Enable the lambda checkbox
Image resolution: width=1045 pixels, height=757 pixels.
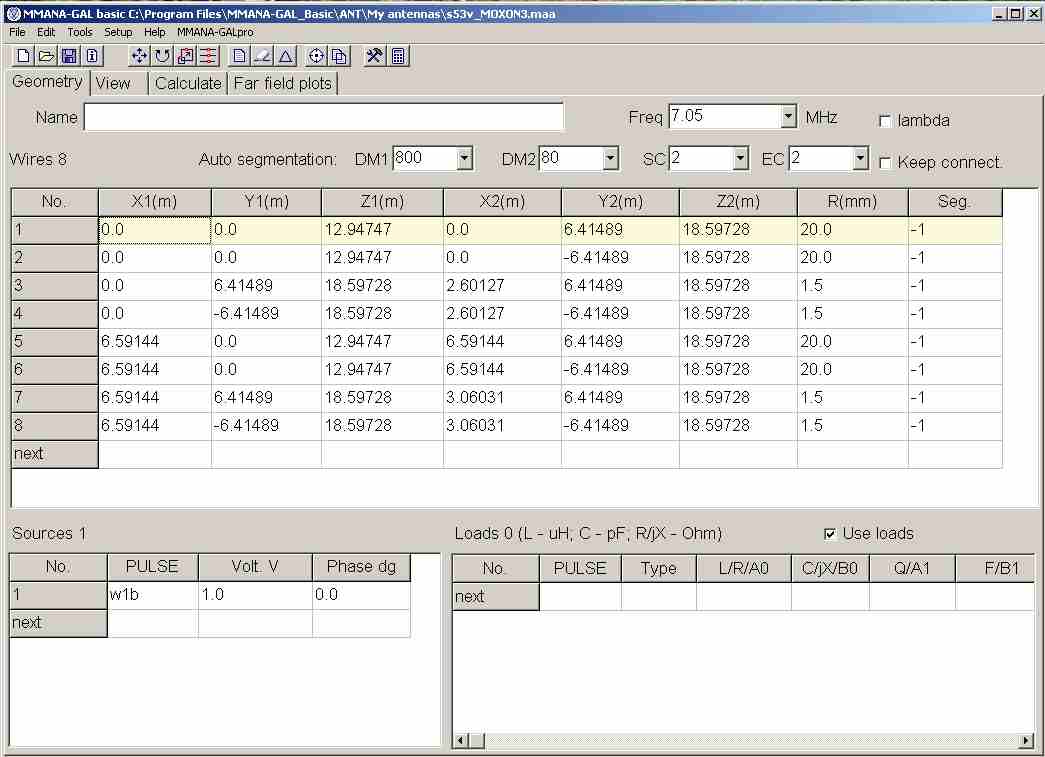(885, 121)
